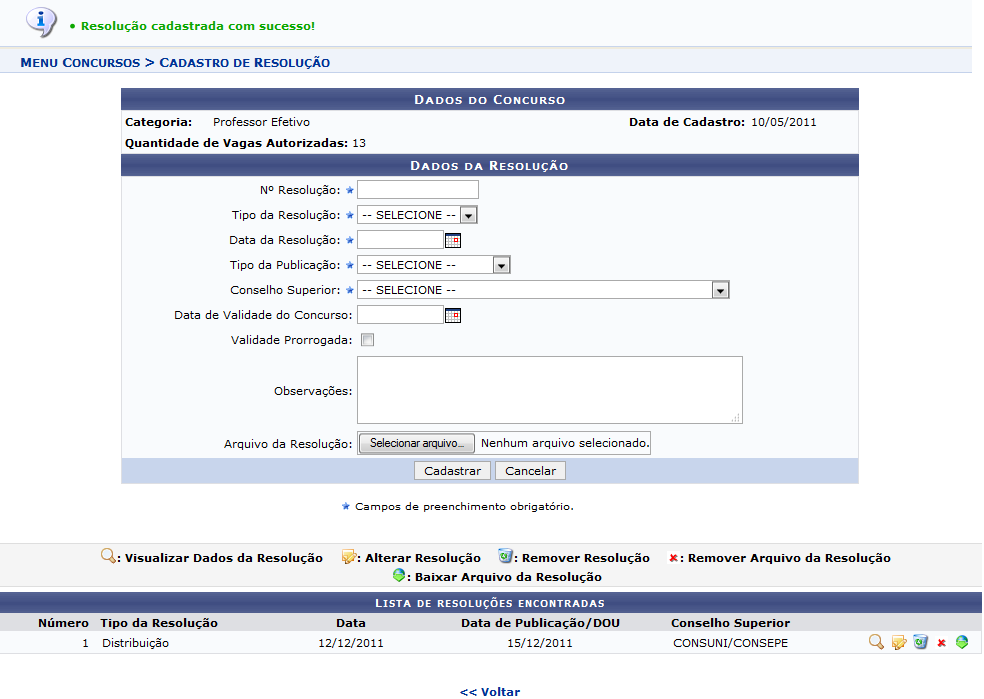Toggle the Validade Prorrogada checkbox
This screenshot has width=984, height=699.
367,340
